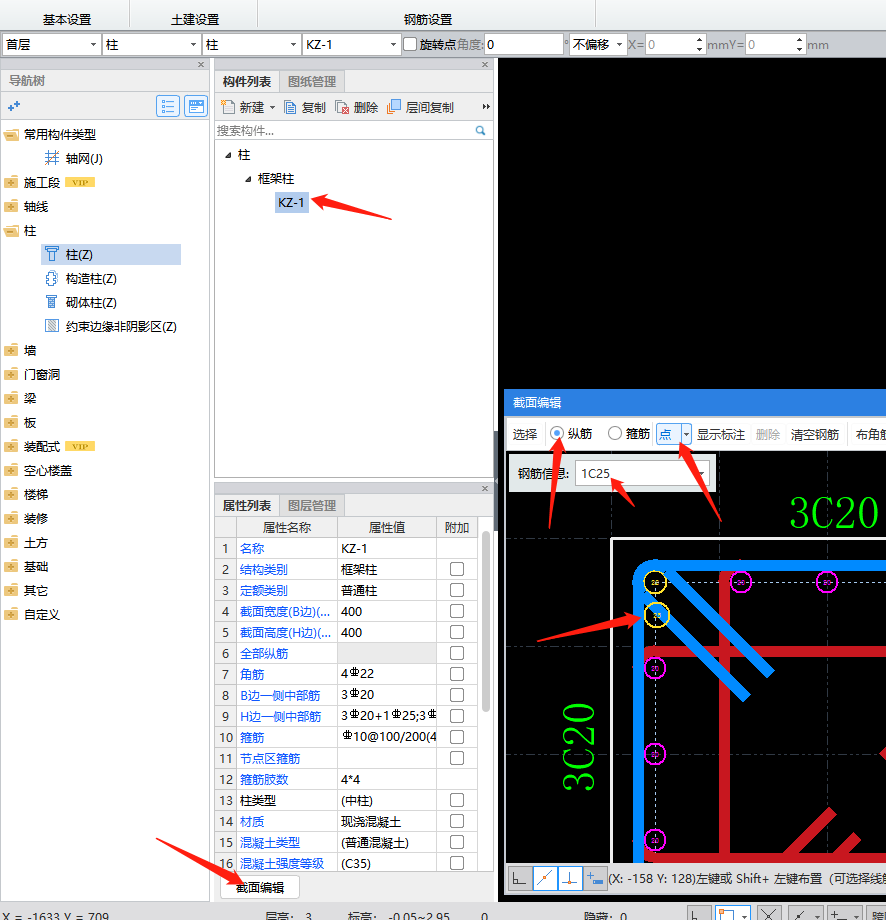Click the 点 placement button
Screen dimensions: 886x920
click(x=668, y=434)
